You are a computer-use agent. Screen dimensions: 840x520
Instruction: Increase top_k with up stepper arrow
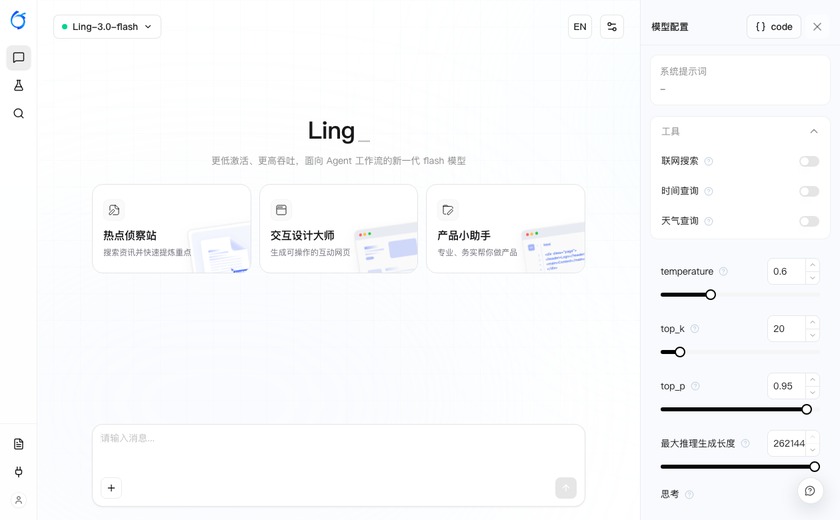pyautogui.click(x=813, y=322)
